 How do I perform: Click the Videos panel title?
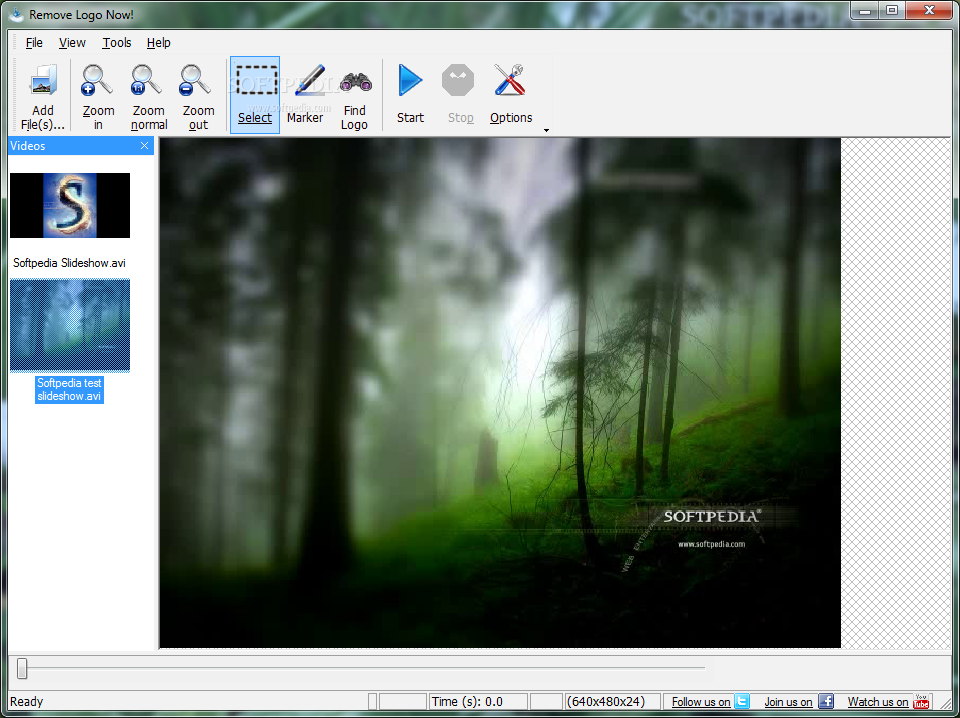click(28, 146)
